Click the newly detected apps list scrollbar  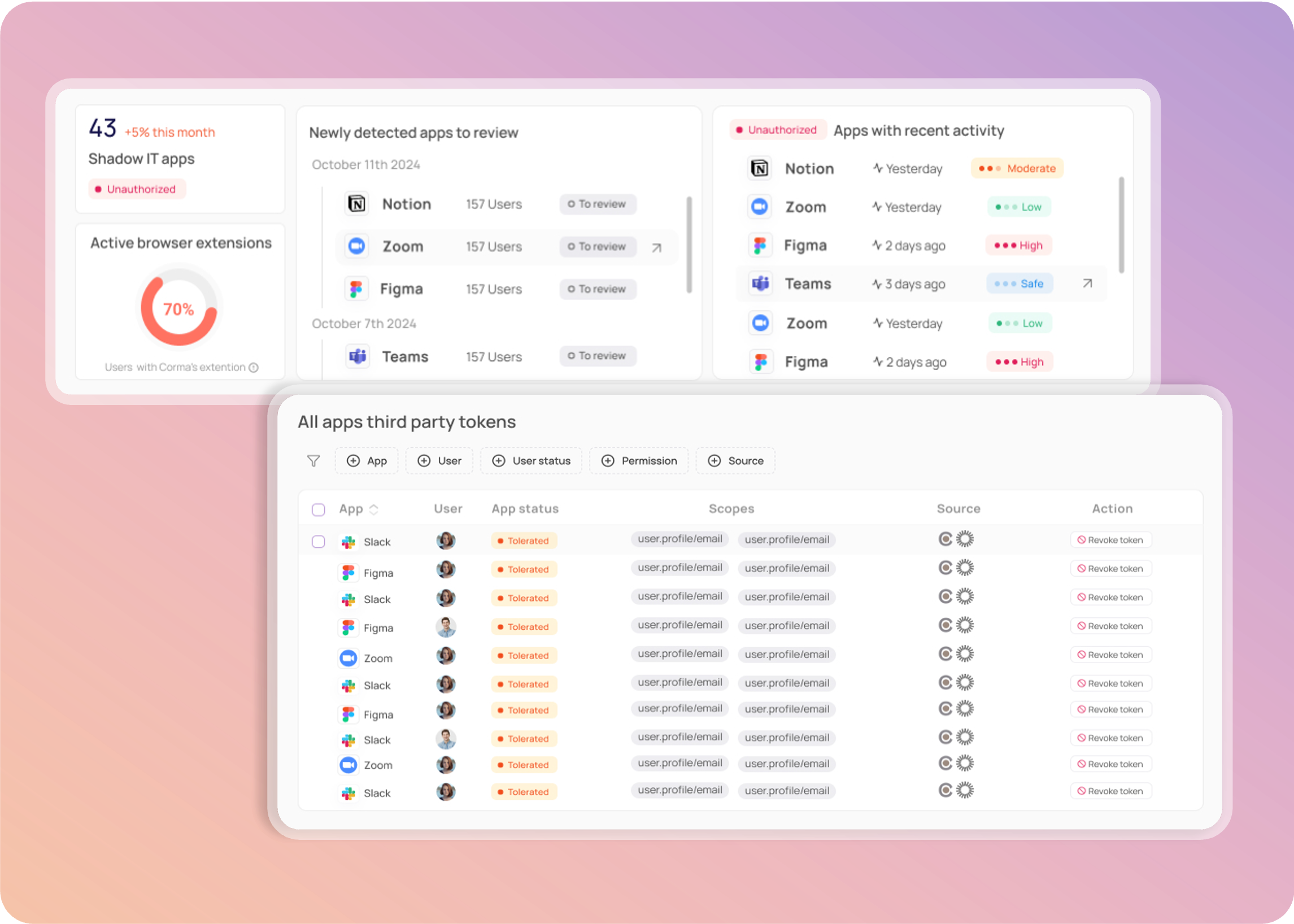click(689, 245)
